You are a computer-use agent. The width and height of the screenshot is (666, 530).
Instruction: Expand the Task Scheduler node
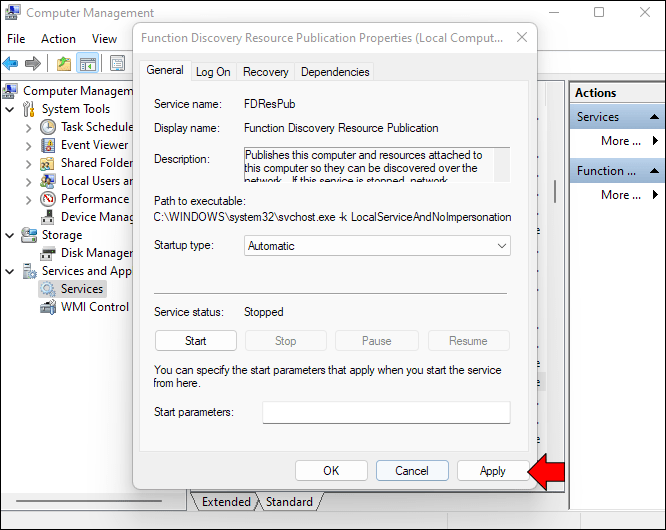(28, 128)
